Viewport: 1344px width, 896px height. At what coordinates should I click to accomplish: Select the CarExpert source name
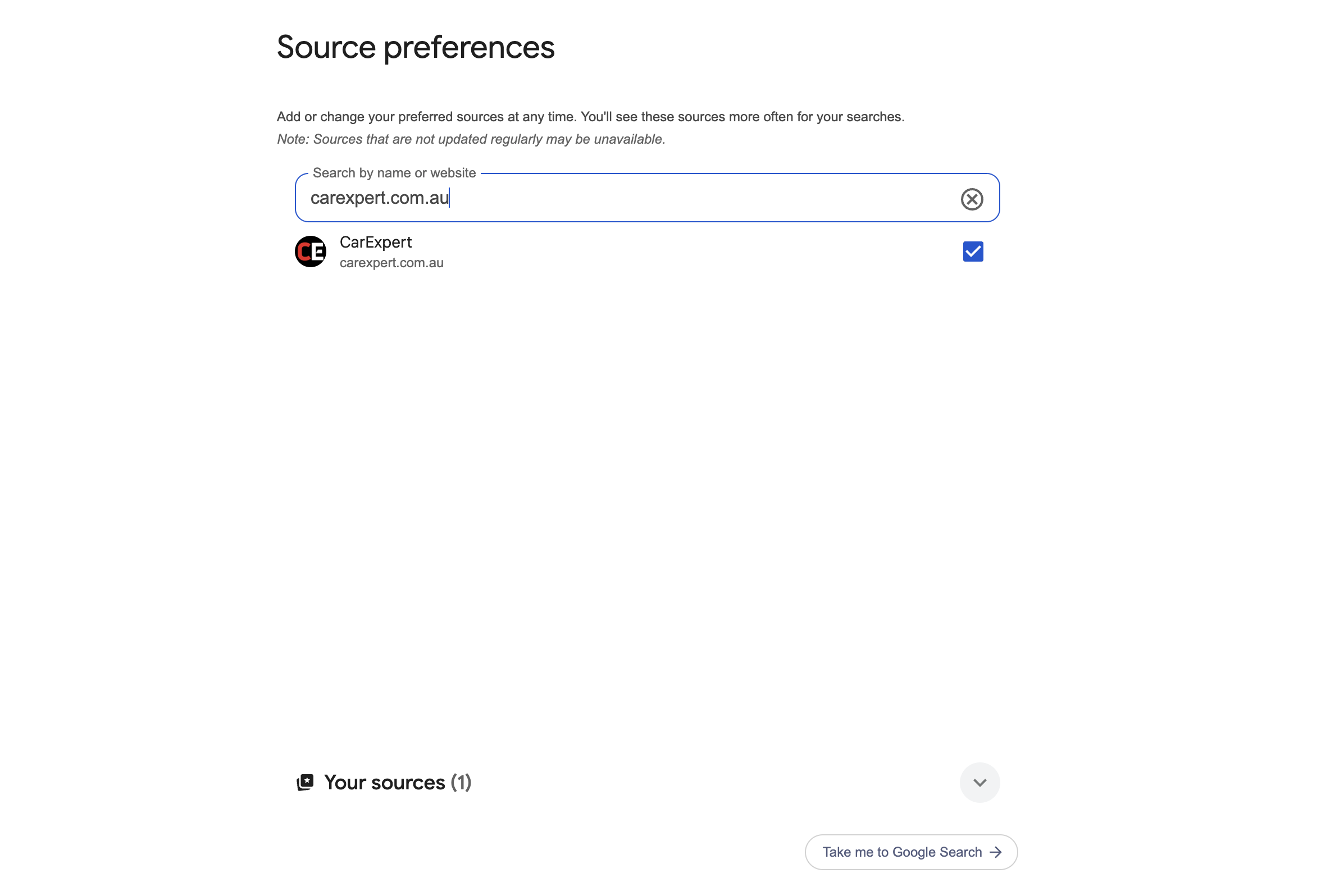pos(376,243)
